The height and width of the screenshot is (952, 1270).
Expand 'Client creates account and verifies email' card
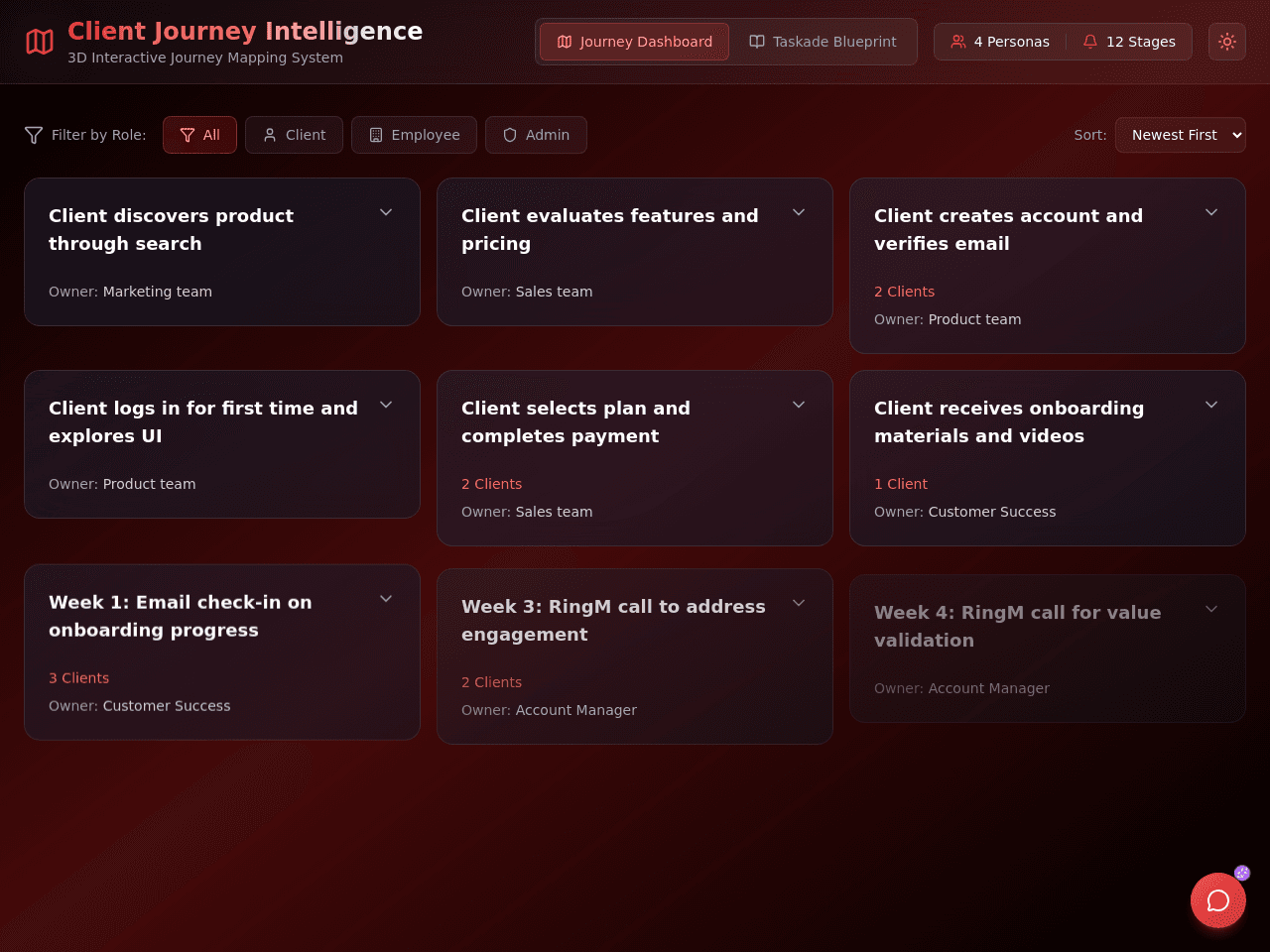click(1211, 212)
